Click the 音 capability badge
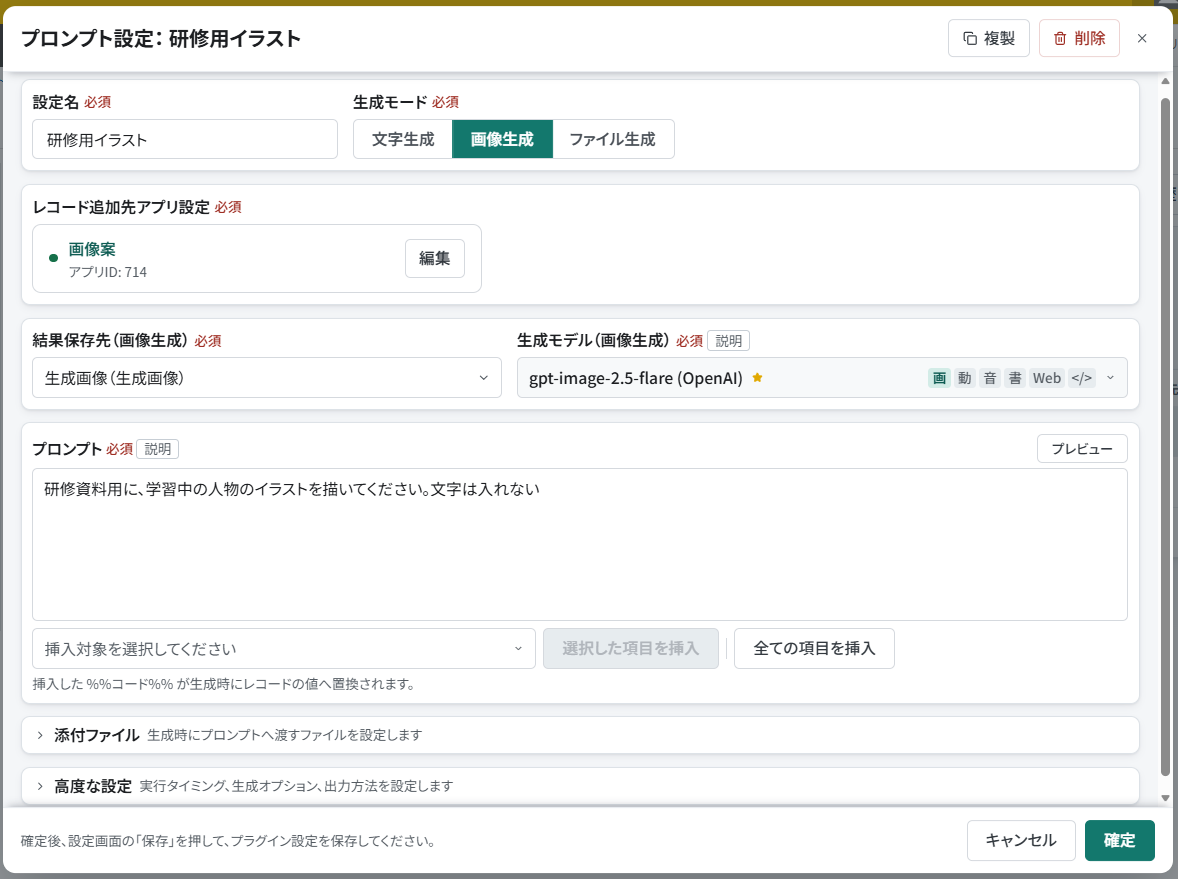 990,378
